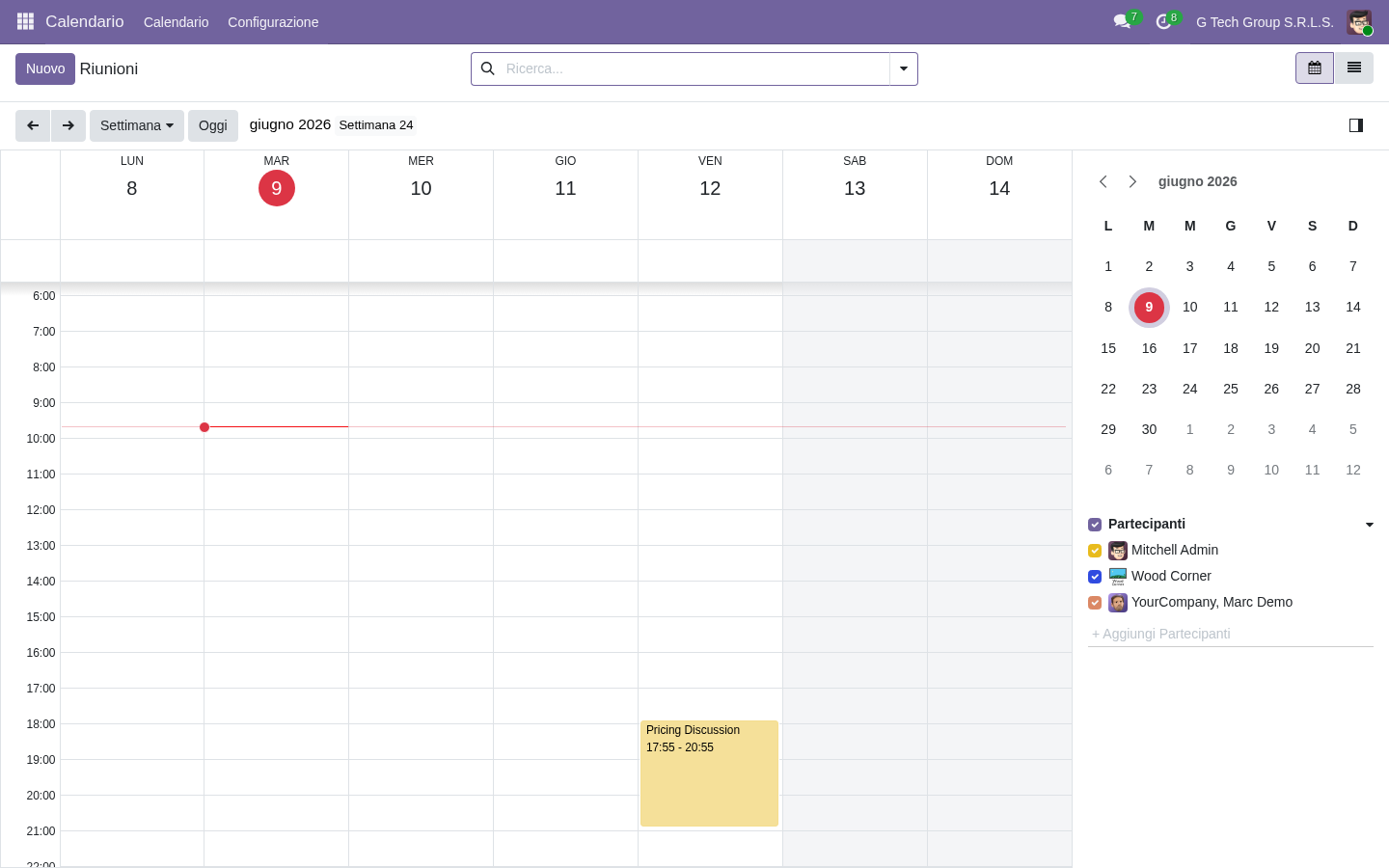Viewport: 1389px width, 868px height.
Task: Collapse the Partecipanti section caret
Action: pos(1370,525)
